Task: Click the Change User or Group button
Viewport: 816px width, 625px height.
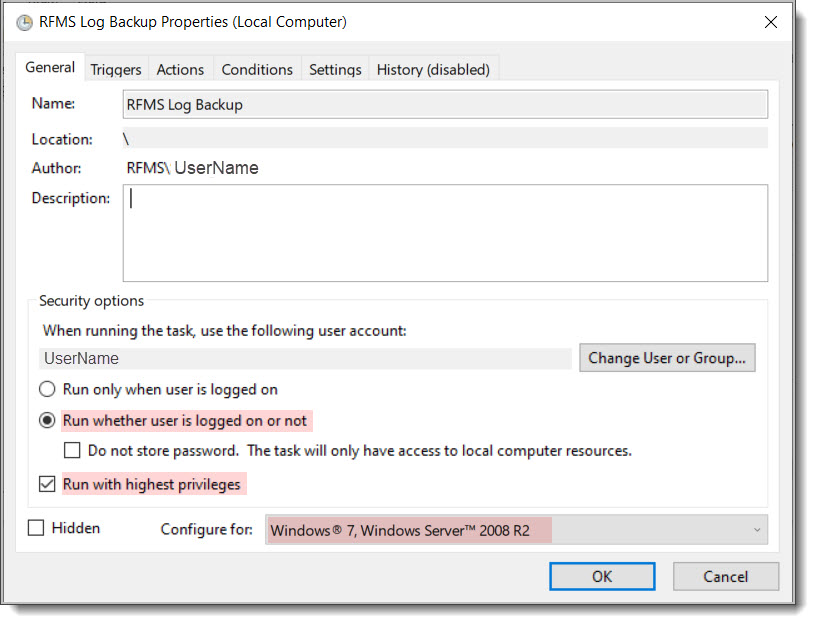Action: [x=667, y=357]
